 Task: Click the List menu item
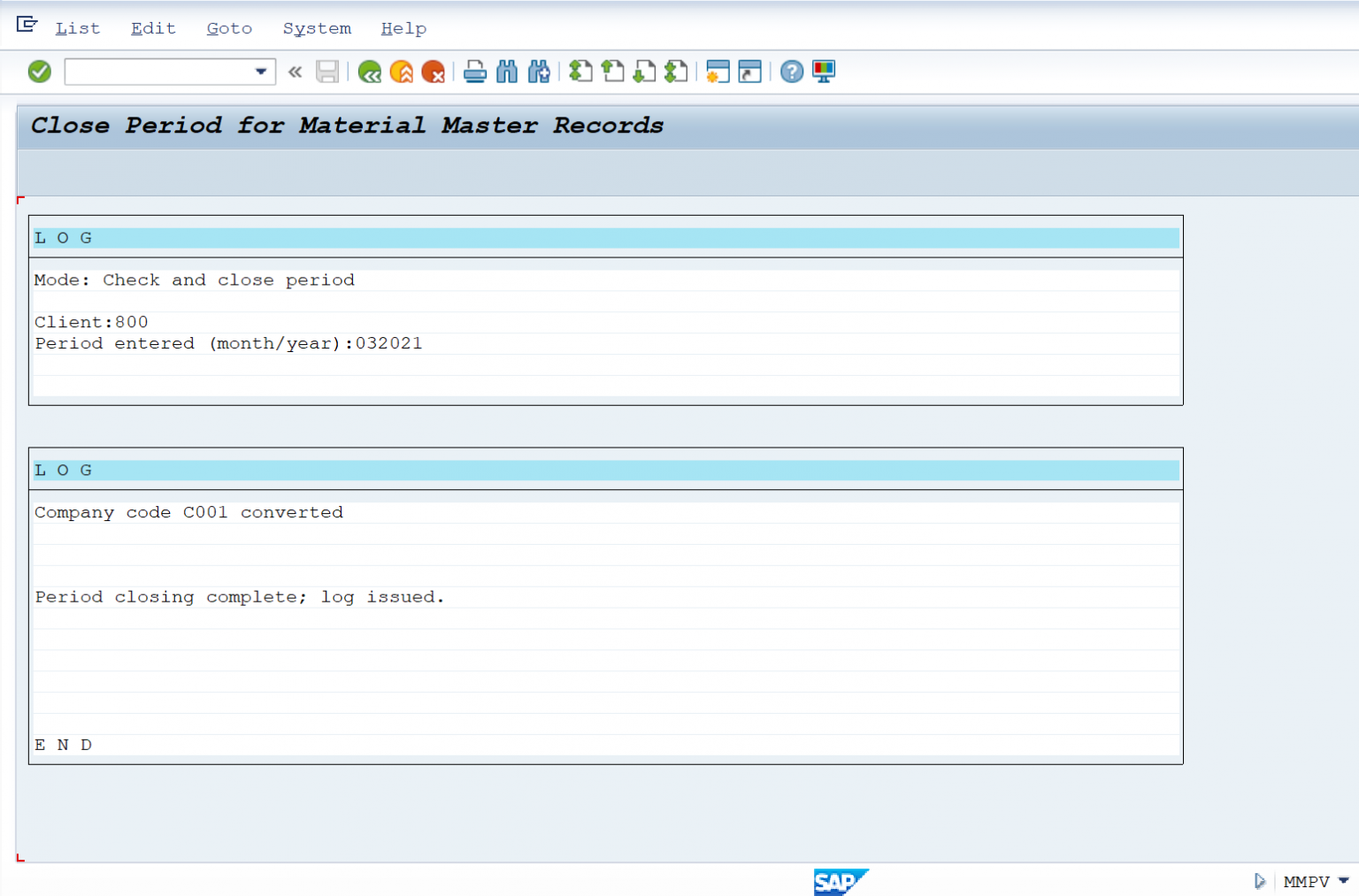tap(77, 27)
